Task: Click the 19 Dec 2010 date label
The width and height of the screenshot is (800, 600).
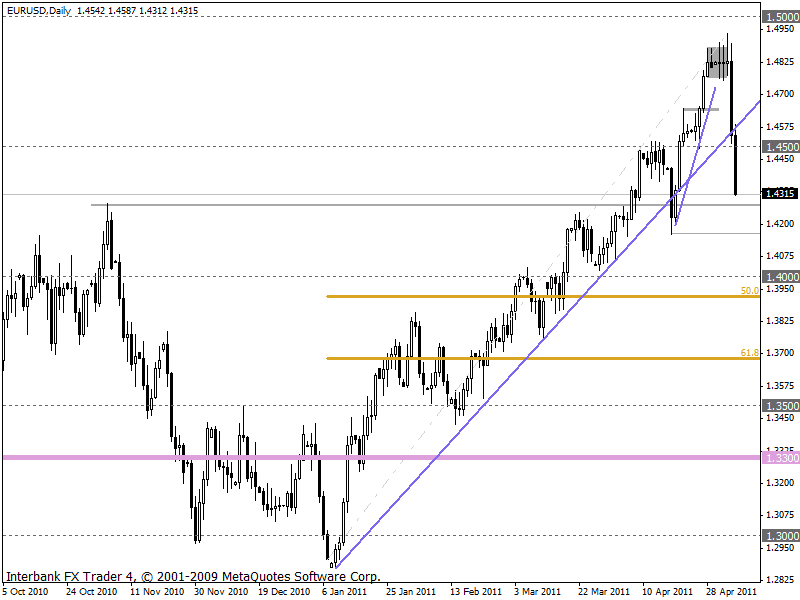Action: click(x=284, y=592)
